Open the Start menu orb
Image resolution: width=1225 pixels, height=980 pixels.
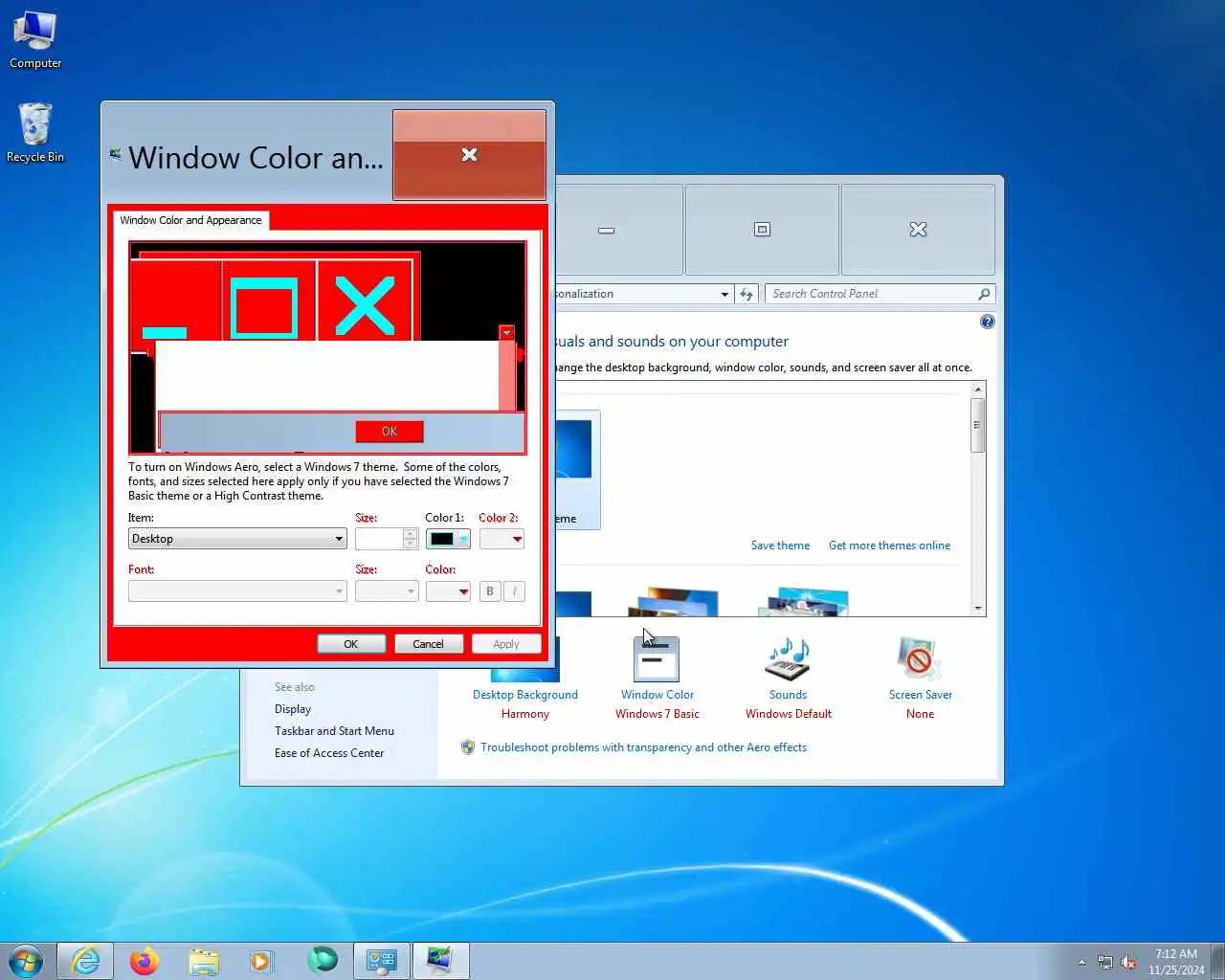pos(26,961)
